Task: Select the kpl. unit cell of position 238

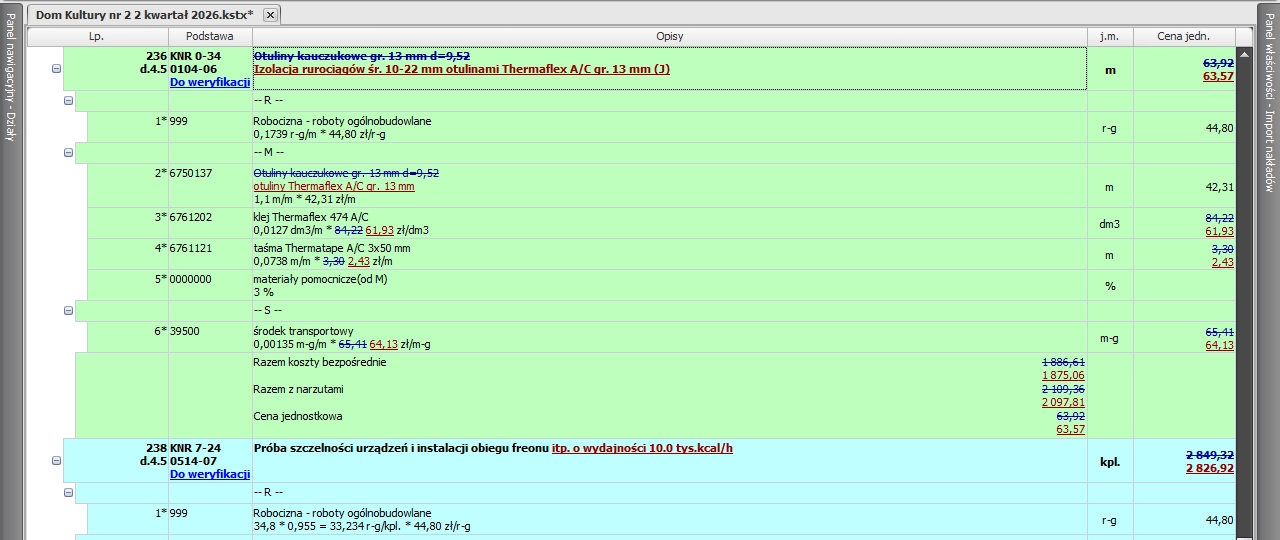Action: point(1110,462)
